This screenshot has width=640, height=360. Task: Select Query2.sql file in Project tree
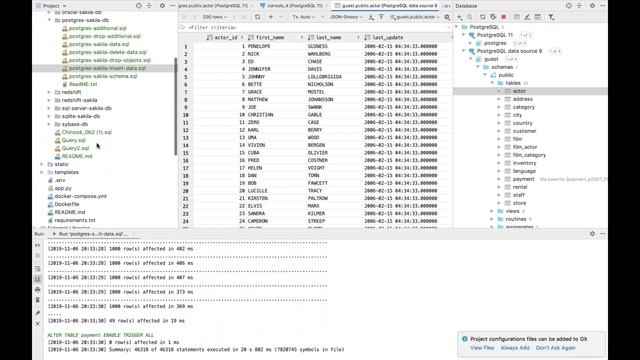[75, 148]
